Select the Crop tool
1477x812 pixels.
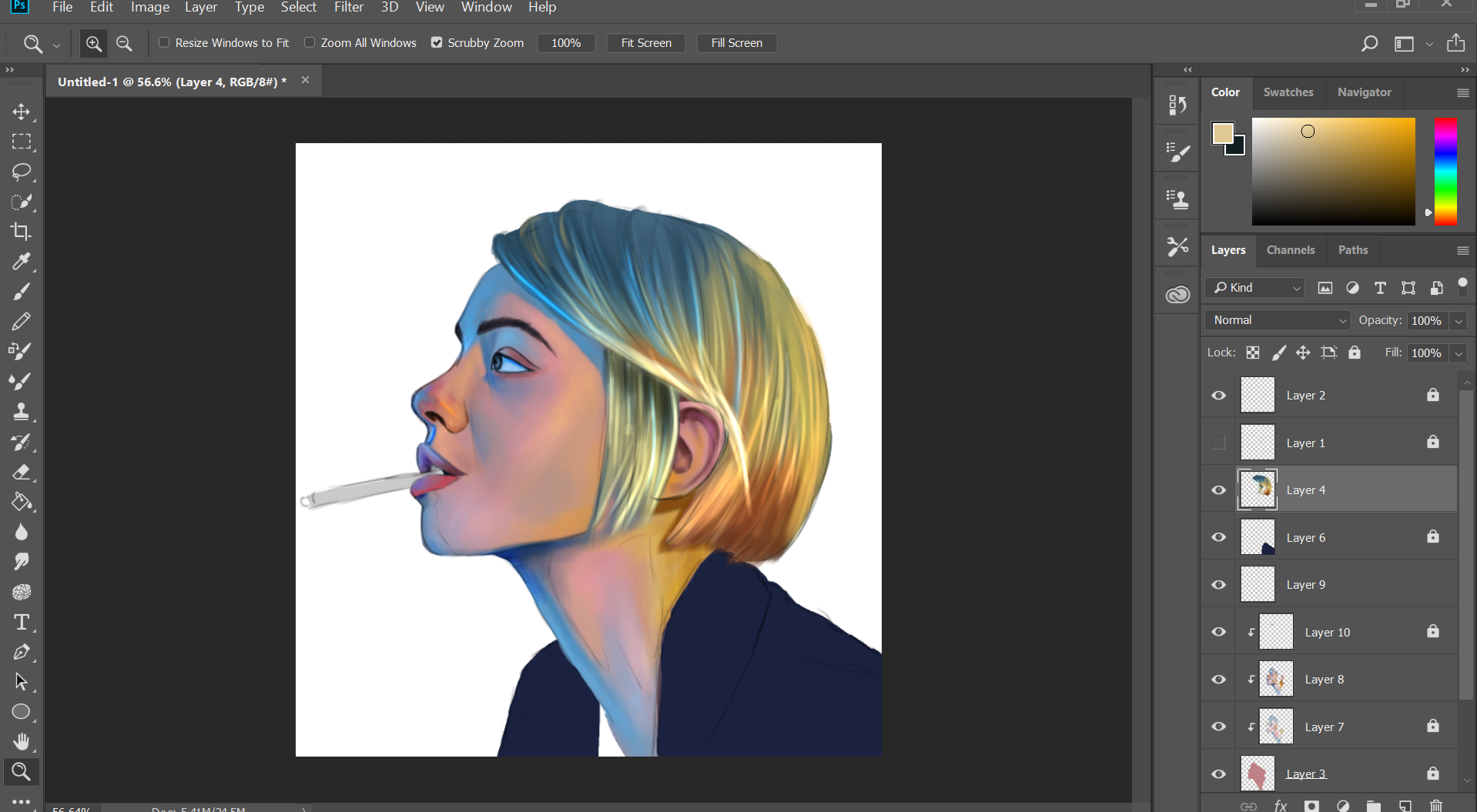tap(21, 232)
